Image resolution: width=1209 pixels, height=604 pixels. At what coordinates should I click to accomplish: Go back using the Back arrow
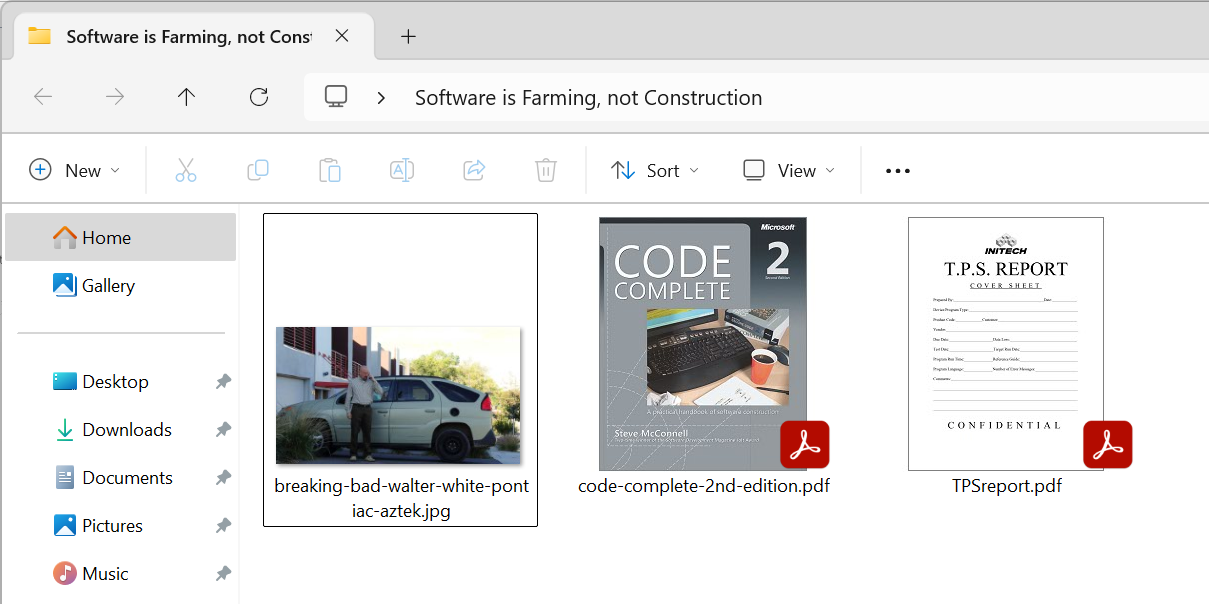(x=43, y=97)
